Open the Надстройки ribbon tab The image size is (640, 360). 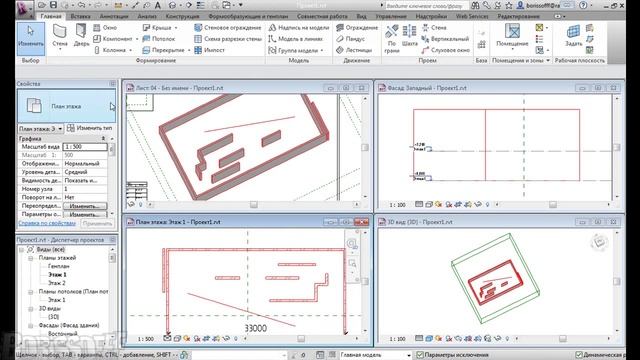pos(431,16)
